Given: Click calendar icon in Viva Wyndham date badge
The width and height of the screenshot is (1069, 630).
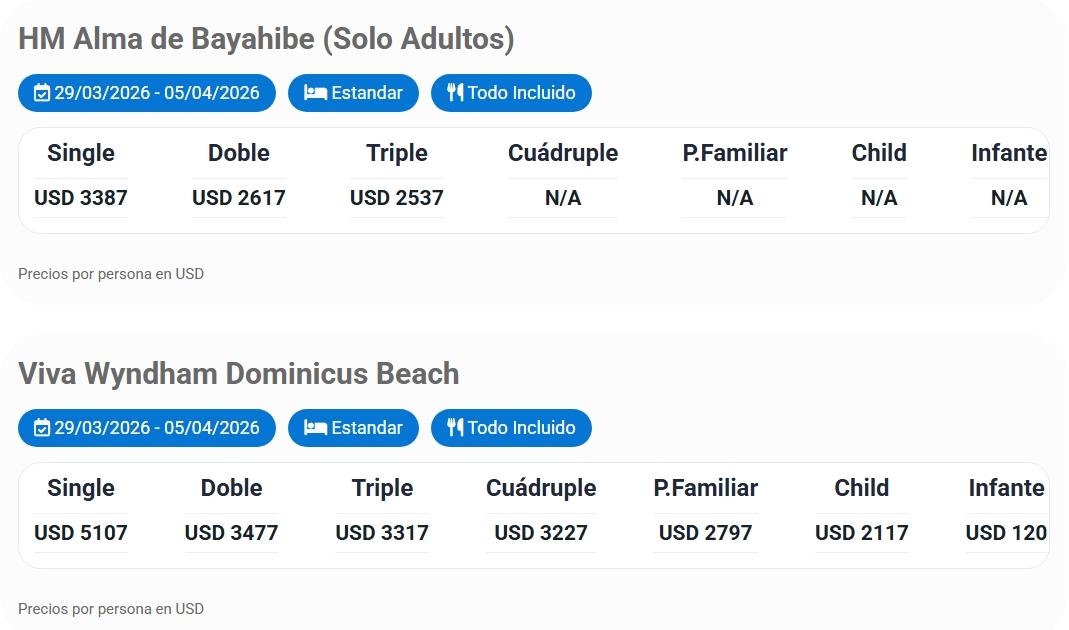Looking at the screenshot, I should (x=42, y=428).
